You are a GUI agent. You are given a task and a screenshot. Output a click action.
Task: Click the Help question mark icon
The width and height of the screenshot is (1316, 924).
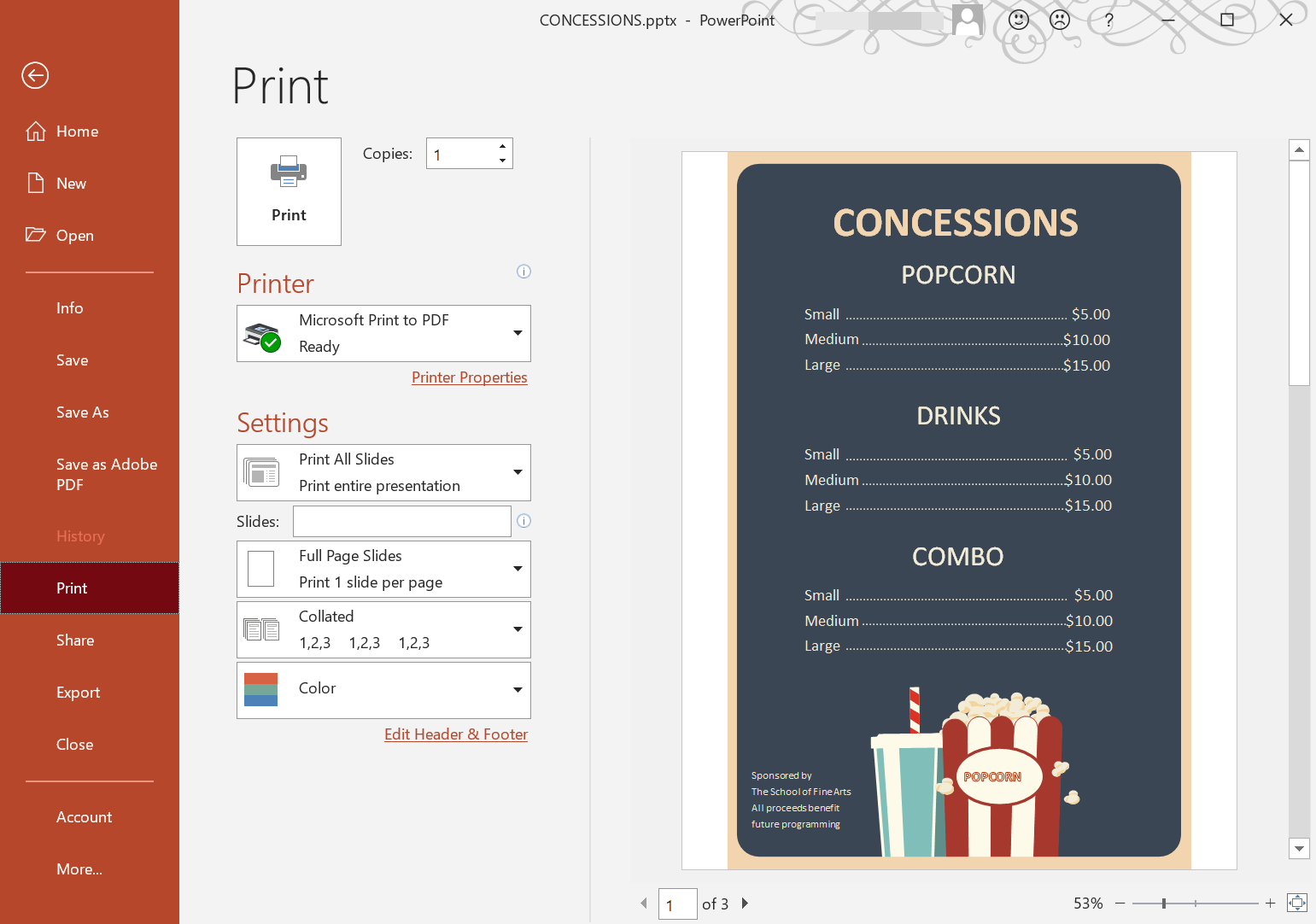tap(1108, 20)
